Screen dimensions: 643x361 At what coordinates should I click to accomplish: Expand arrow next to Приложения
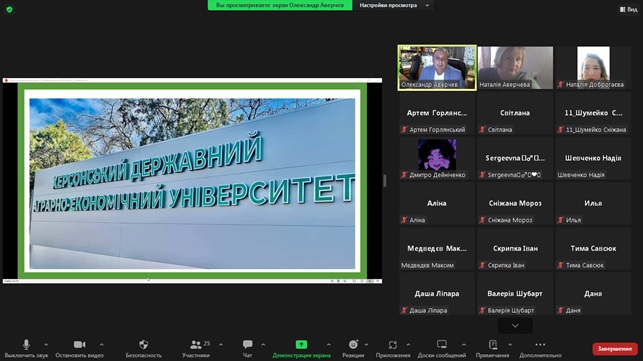tap(408, 345)
